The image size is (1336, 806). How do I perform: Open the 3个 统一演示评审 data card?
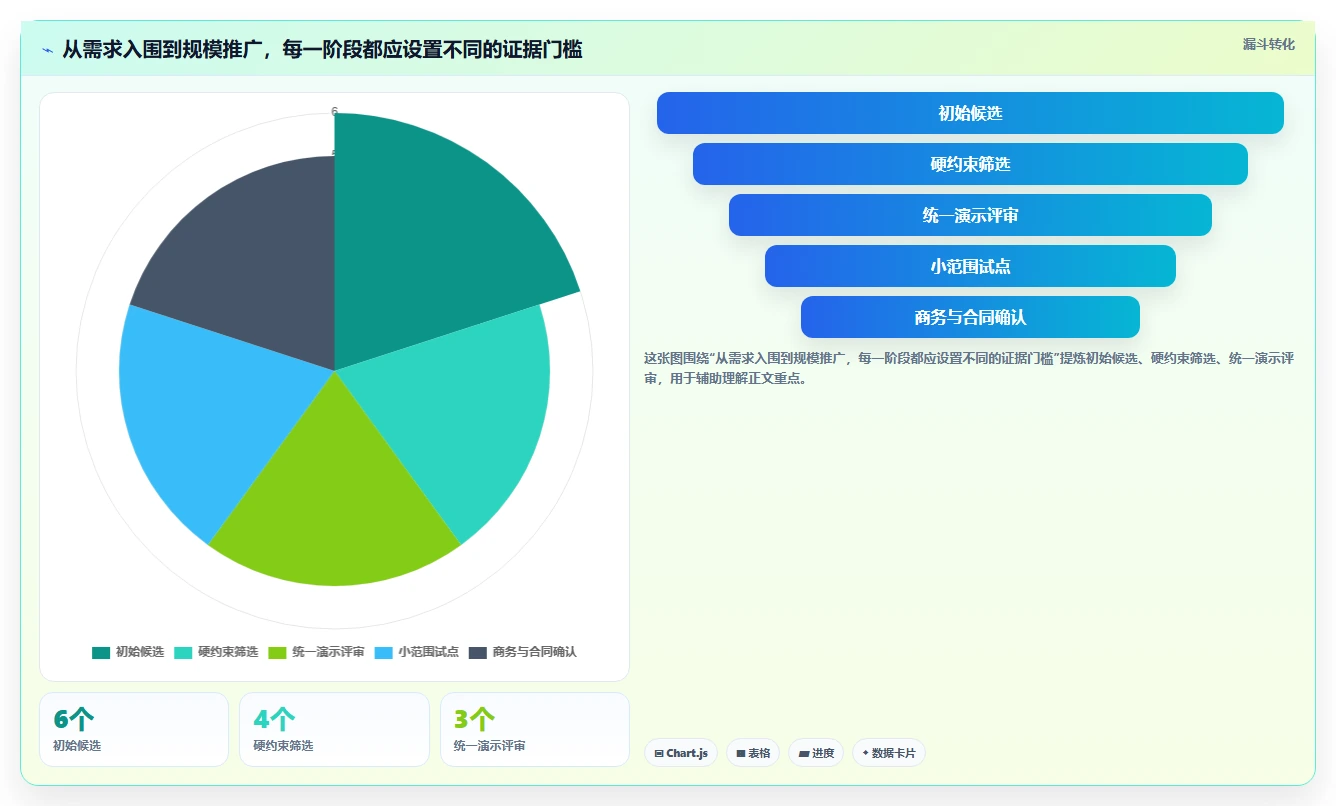click(x=535, y=729)
